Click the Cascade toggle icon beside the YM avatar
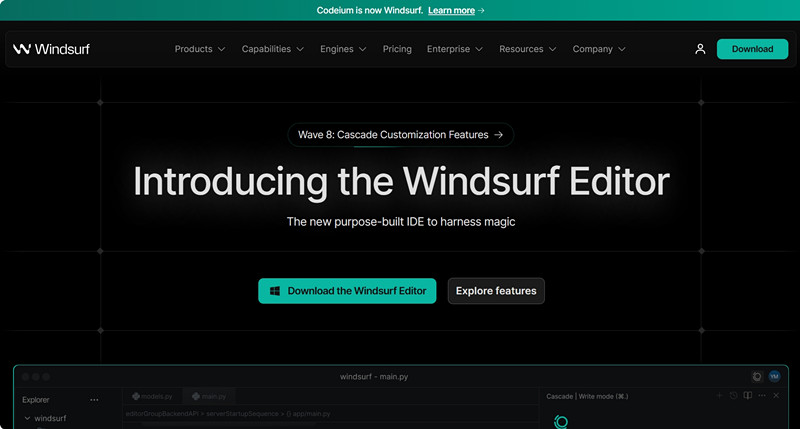The width and height of the screenshot is (800, 429). [757, 376]
